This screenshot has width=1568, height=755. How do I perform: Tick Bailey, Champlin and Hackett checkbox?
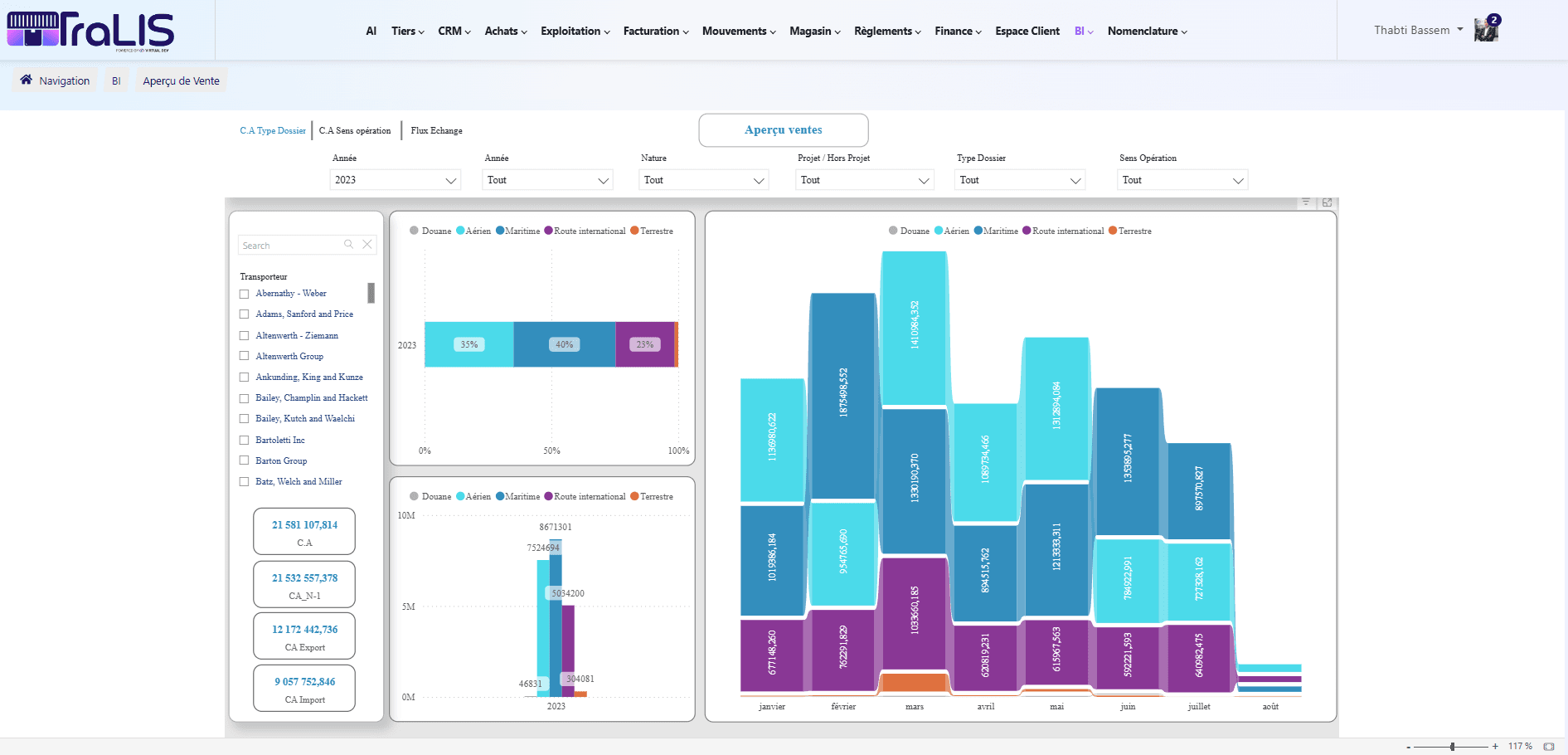pyautogui.click(x=244, y=398)
